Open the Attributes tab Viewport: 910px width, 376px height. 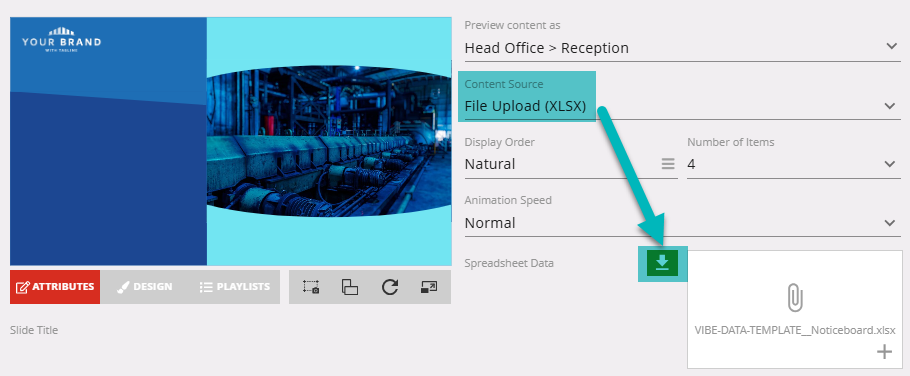click(x=55, y=287)
